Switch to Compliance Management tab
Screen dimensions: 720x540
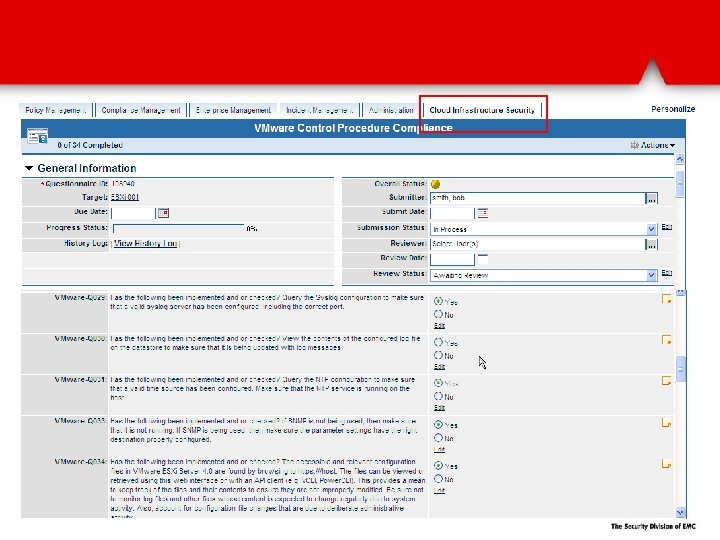[141, 110]
